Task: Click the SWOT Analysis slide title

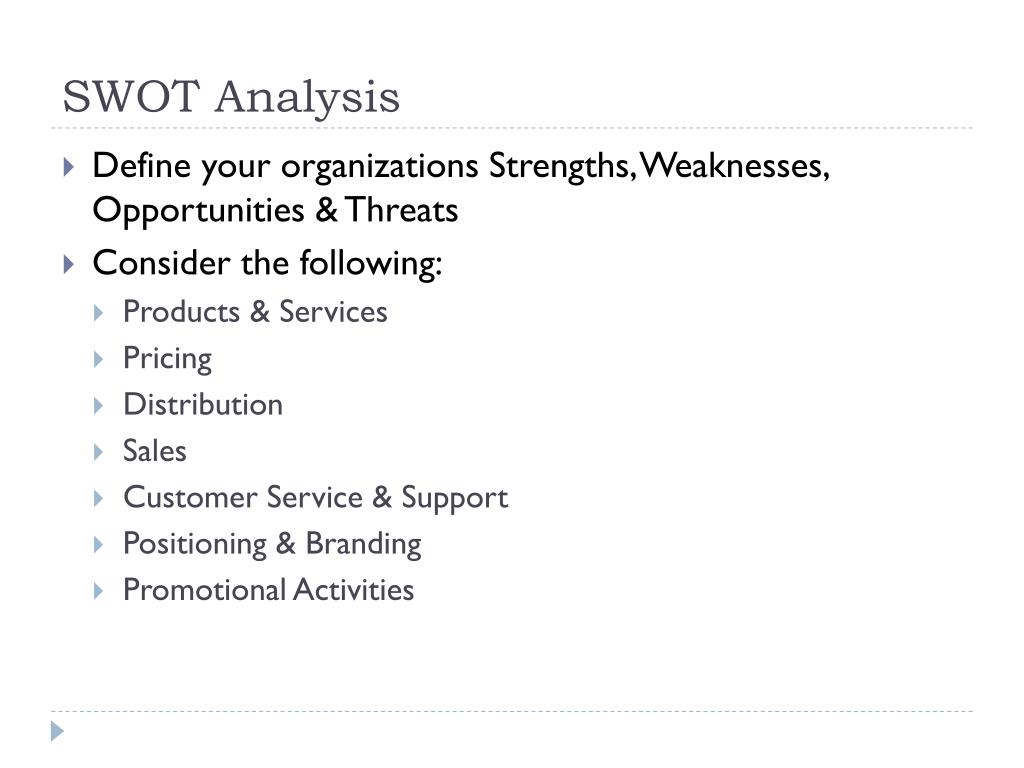Action: pyautogui.click(x=231, y=98)
